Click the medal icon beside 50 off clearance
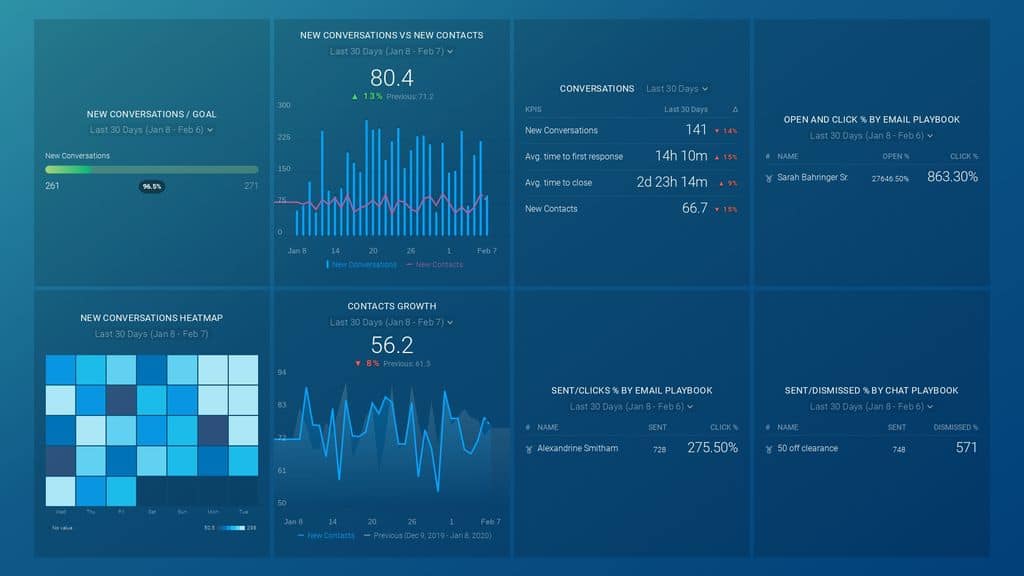This screenshot has height=576, width=1024. point(768,449)
